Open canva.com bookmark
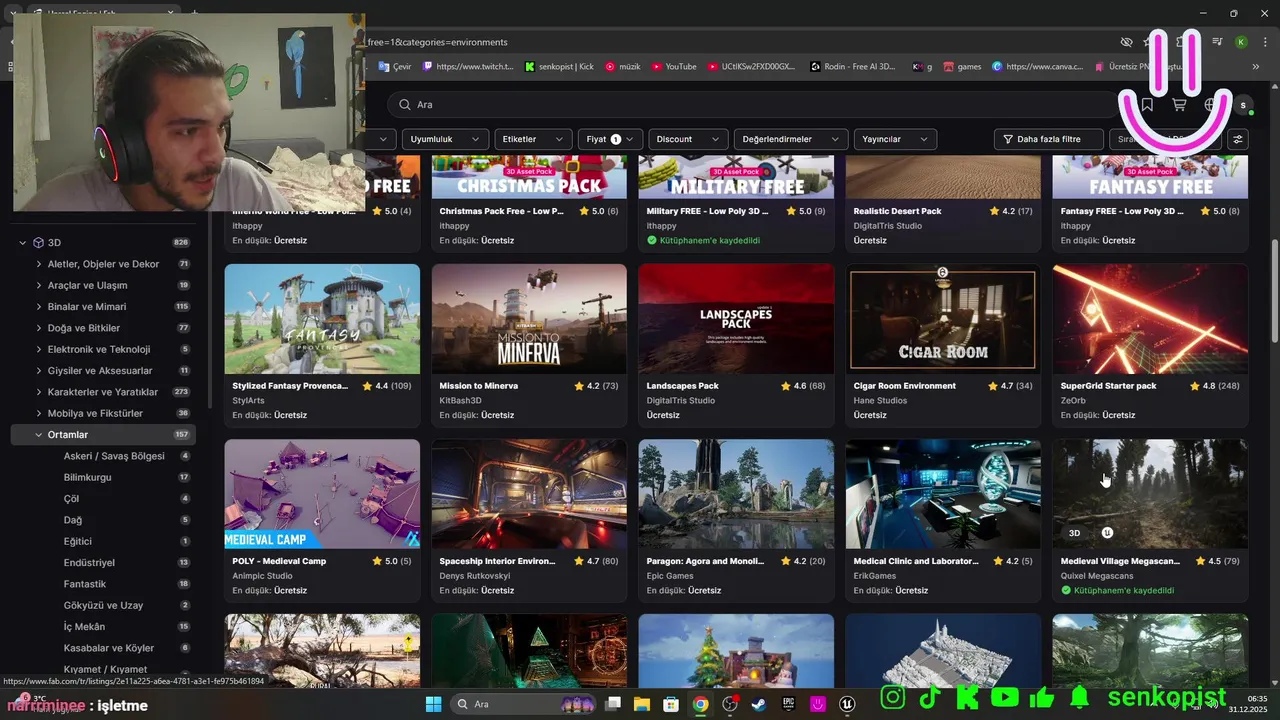The image size is (1280, 720). pos(1038,67)
